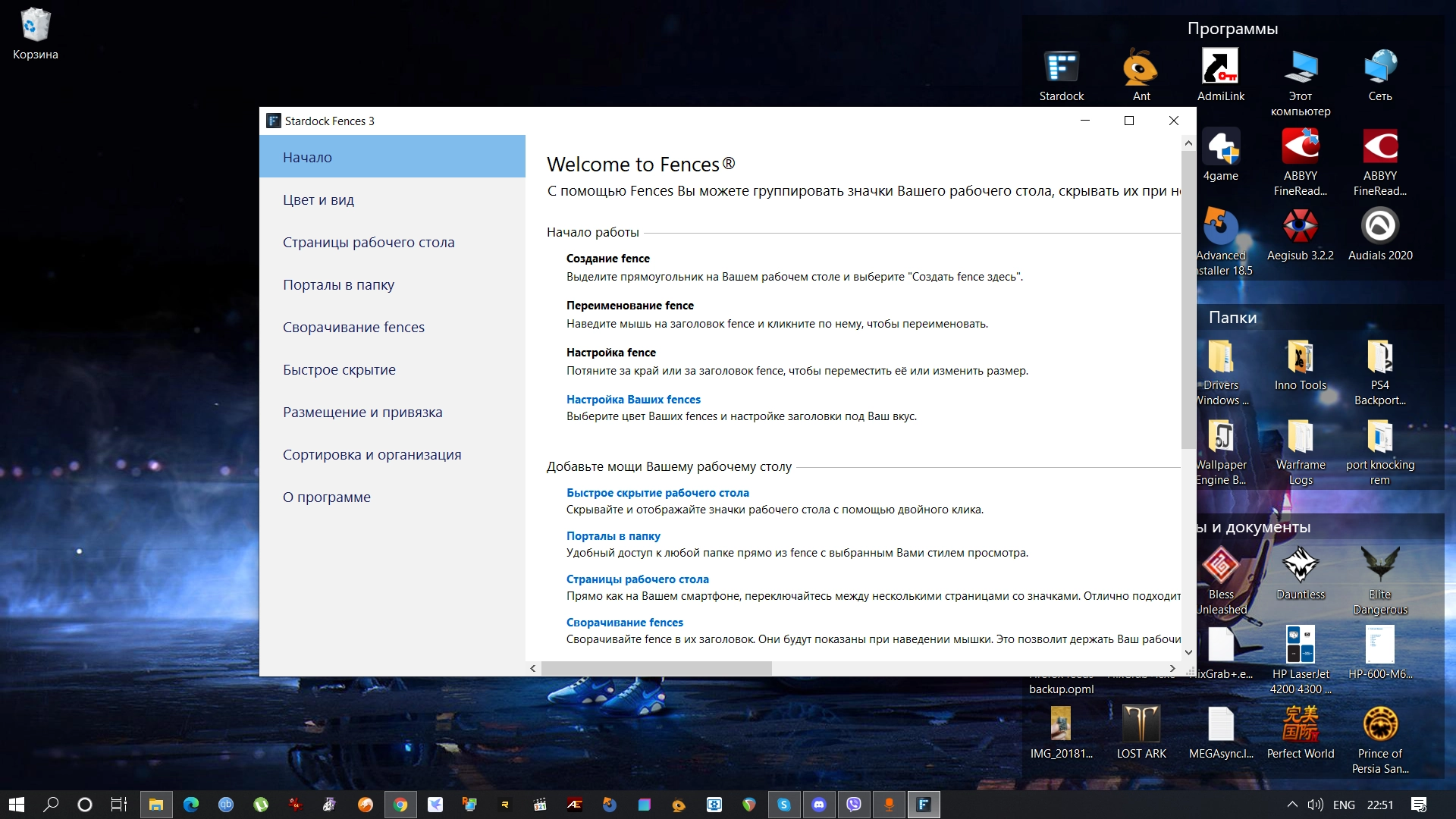Click Viber icon in the taskbar

[x=854, y=805]
